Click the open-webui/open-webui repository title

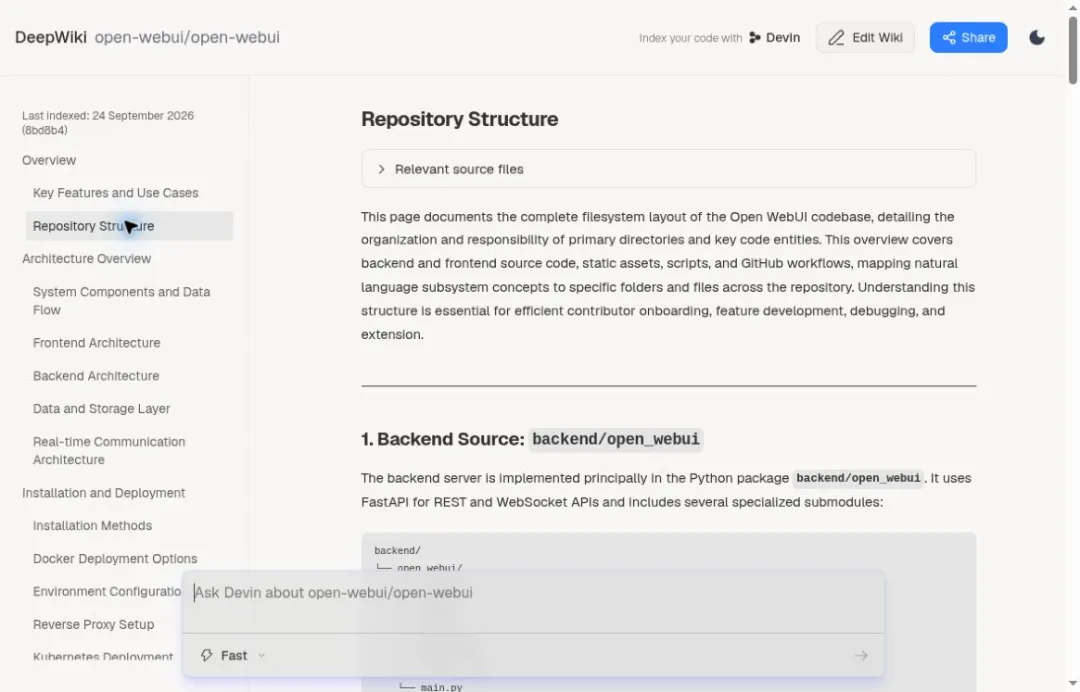coord(187,37)
